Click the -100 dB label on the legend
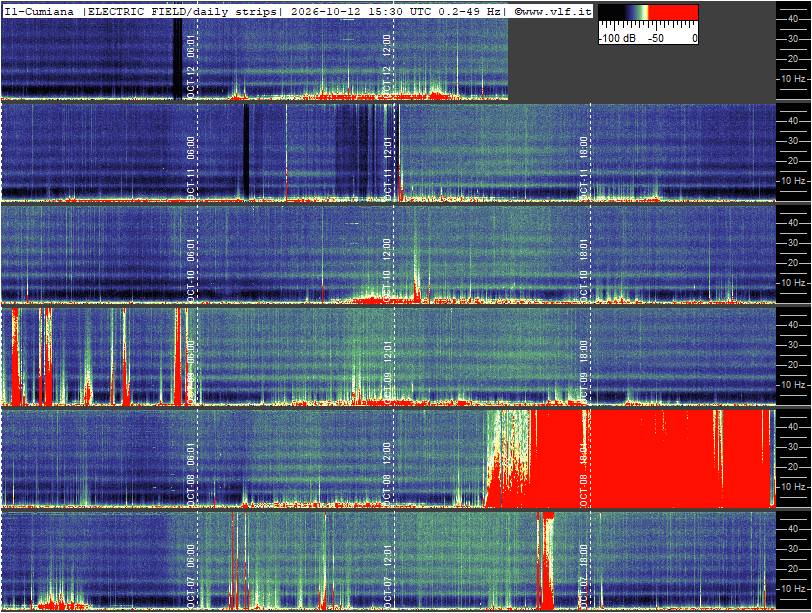The image size is (812, 613). click(x=617, y=38)
